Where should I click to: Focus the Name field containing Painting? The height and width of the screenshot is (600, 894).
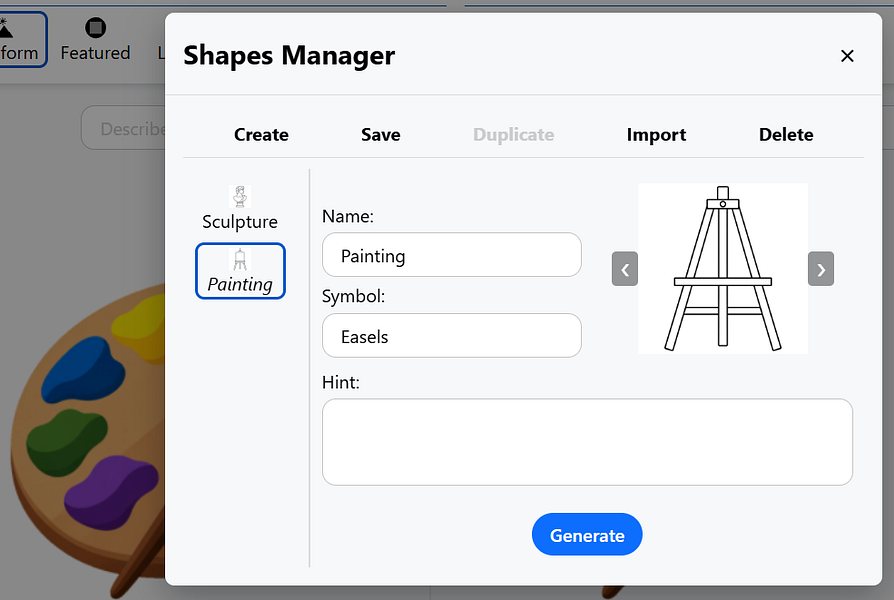(452, 255)
